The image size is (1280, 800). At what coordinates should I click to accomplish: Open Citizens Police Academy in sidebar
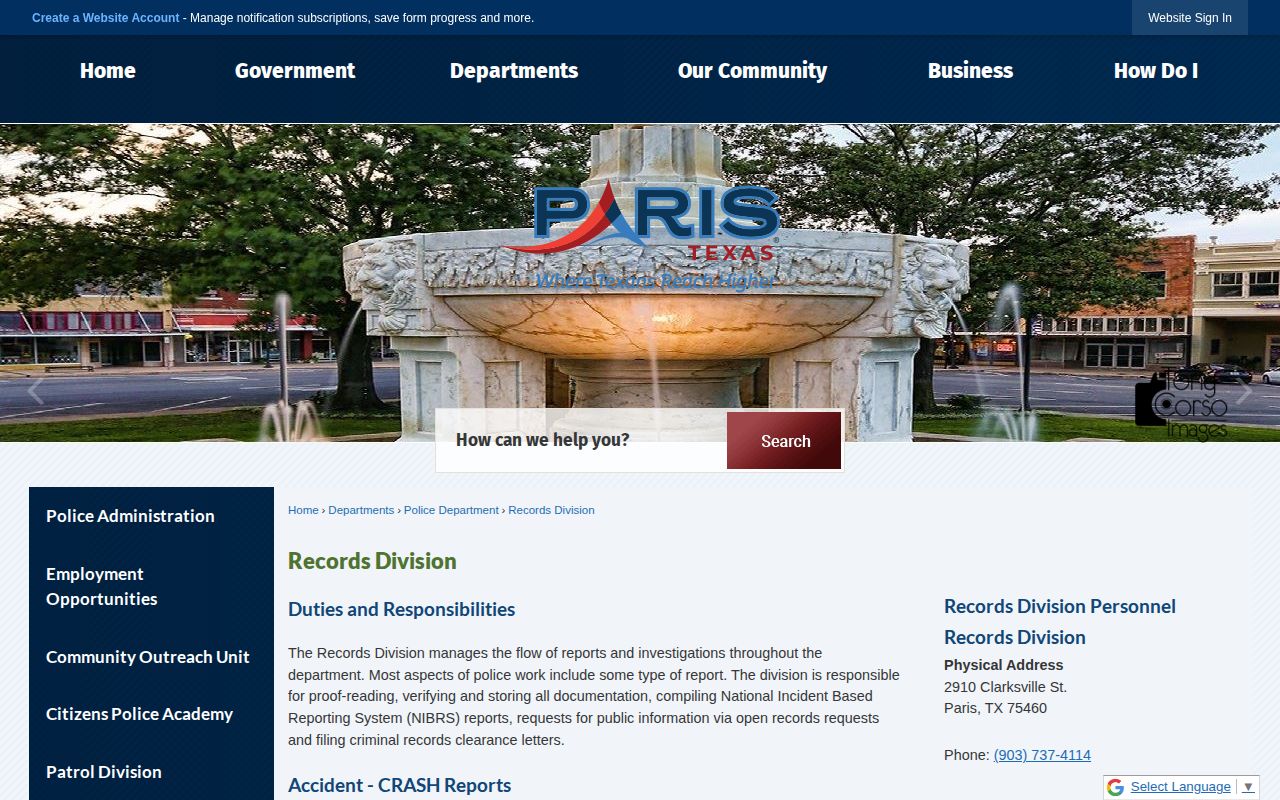pos(151,714)
